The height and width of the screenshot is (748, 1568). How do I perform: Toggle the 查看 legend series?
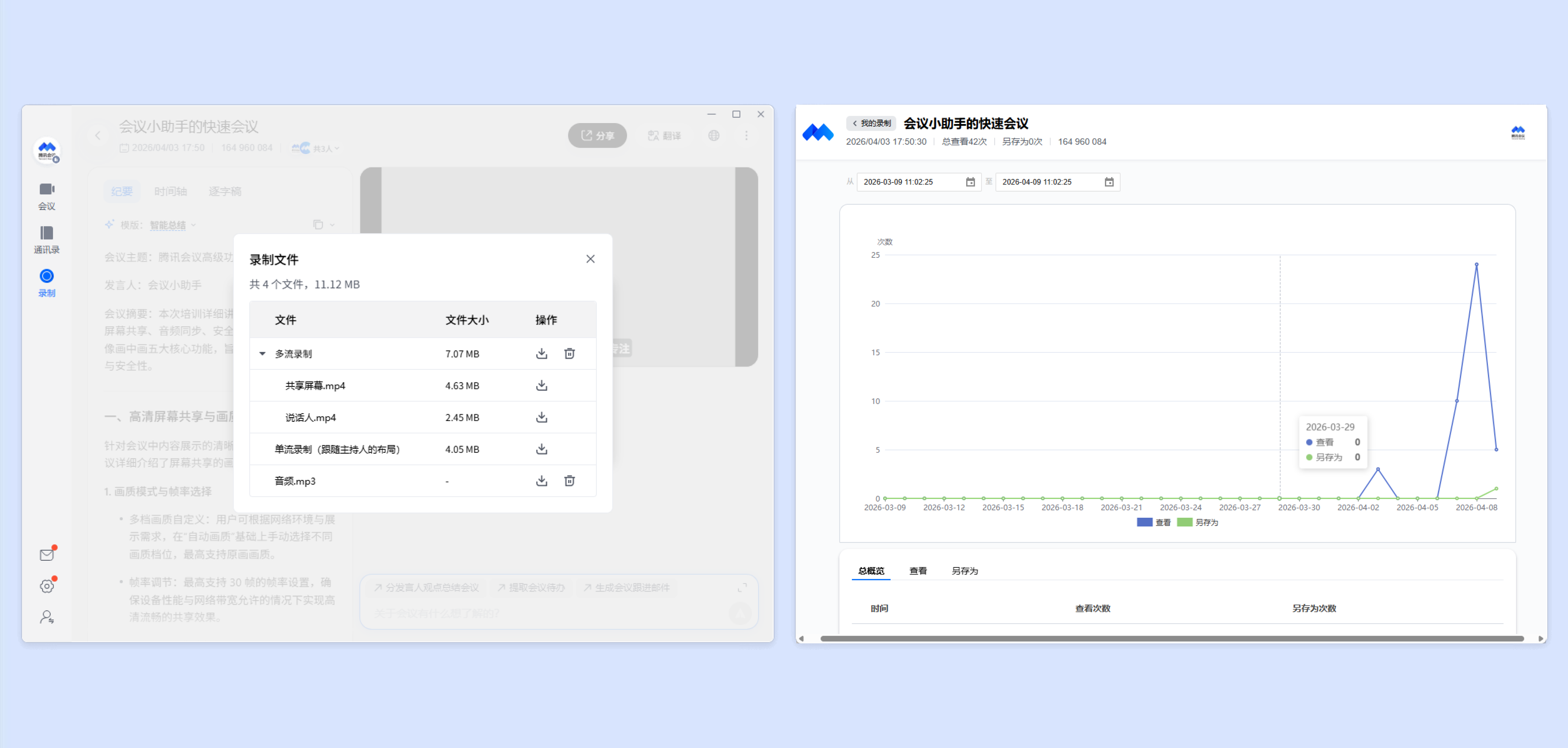(x=1153, y=522)
